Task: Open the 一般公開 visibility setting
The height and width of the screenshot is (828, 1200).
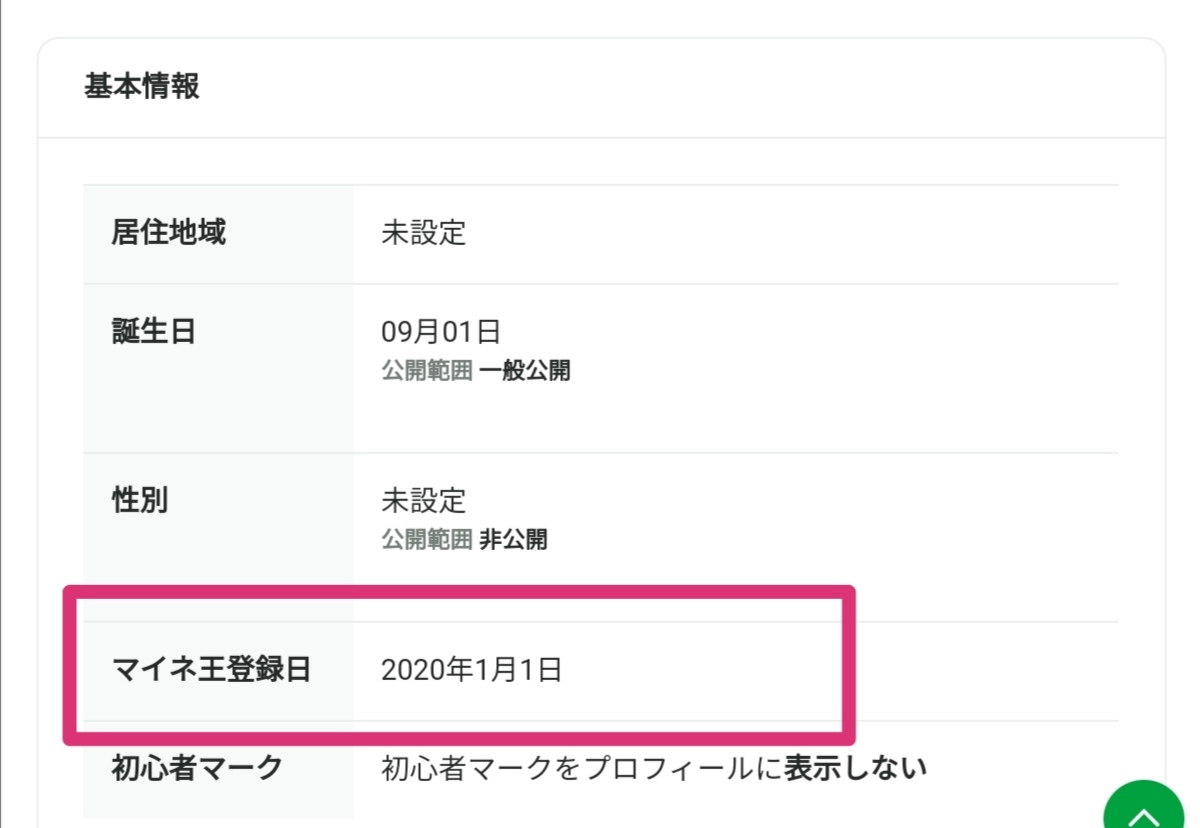Action: click(524, 372)
